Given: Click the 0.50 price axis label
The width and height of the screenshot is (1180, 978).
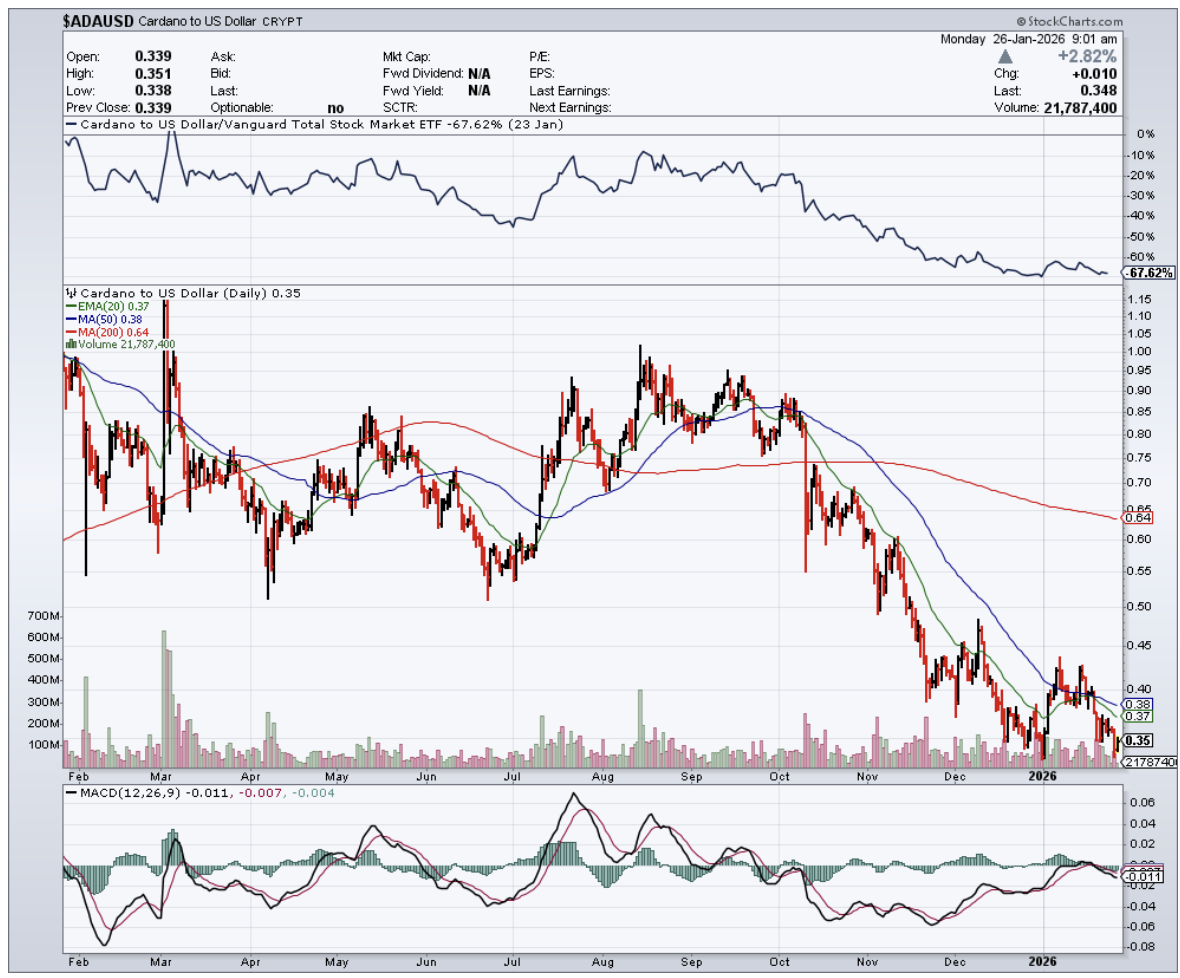Looking at the screenshot, I should click(1139, 606).
